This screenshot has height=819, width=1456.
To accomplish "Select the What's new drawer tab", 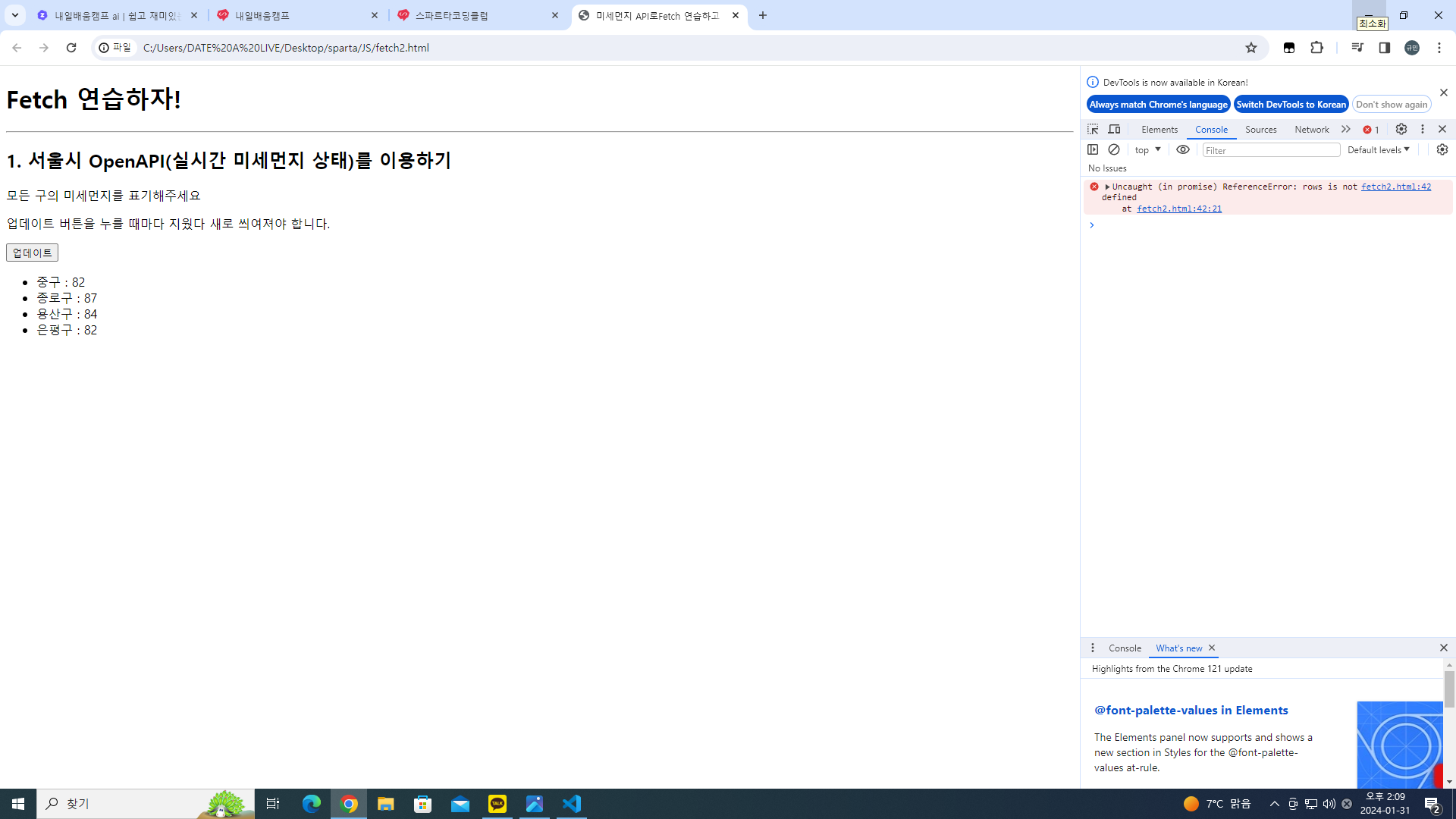I will [1178, 648].
